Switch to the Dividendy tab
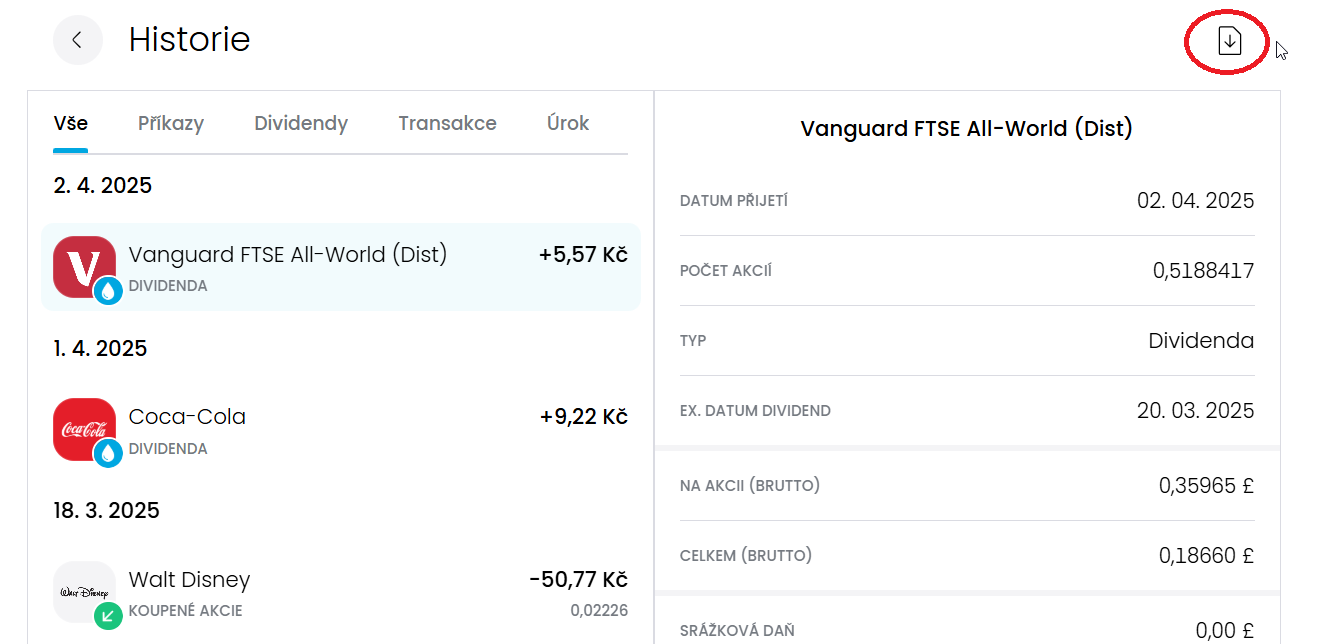1320x644 pixels. pos(301,124)
